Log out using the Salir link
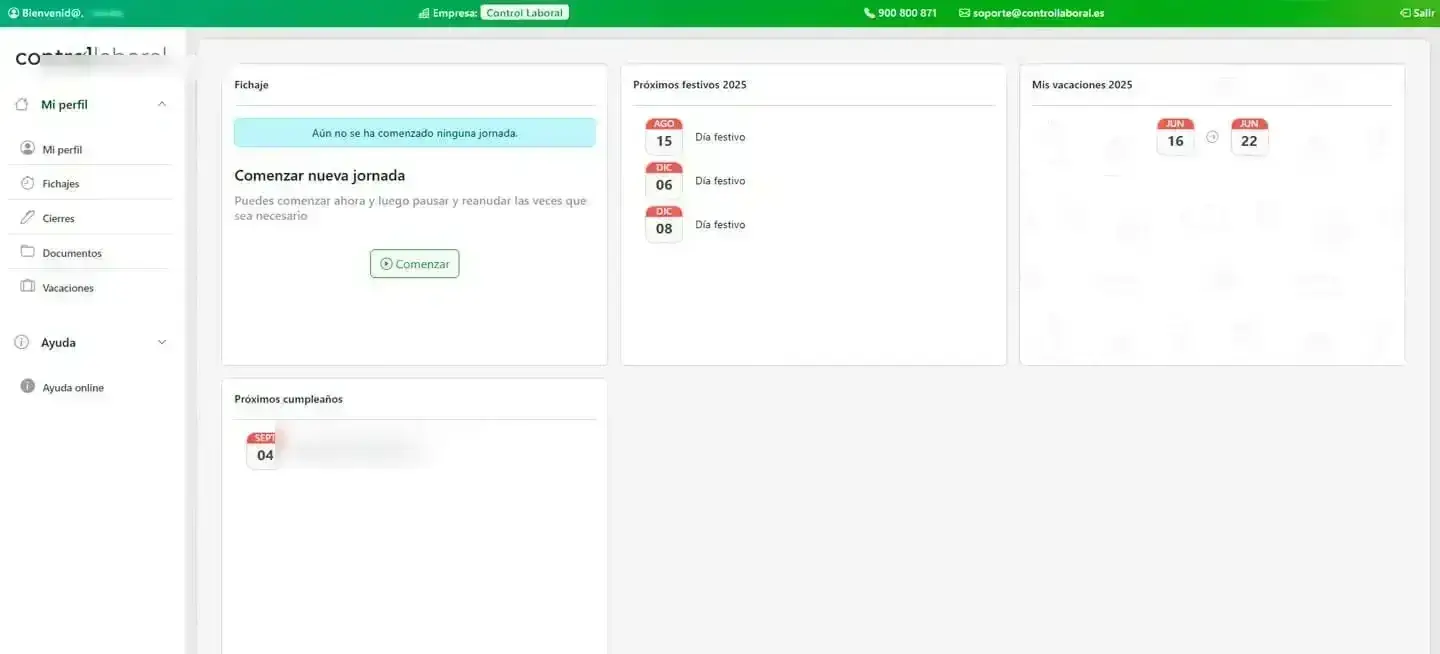Screen dimensions: 1440x654 (1424, 13)
